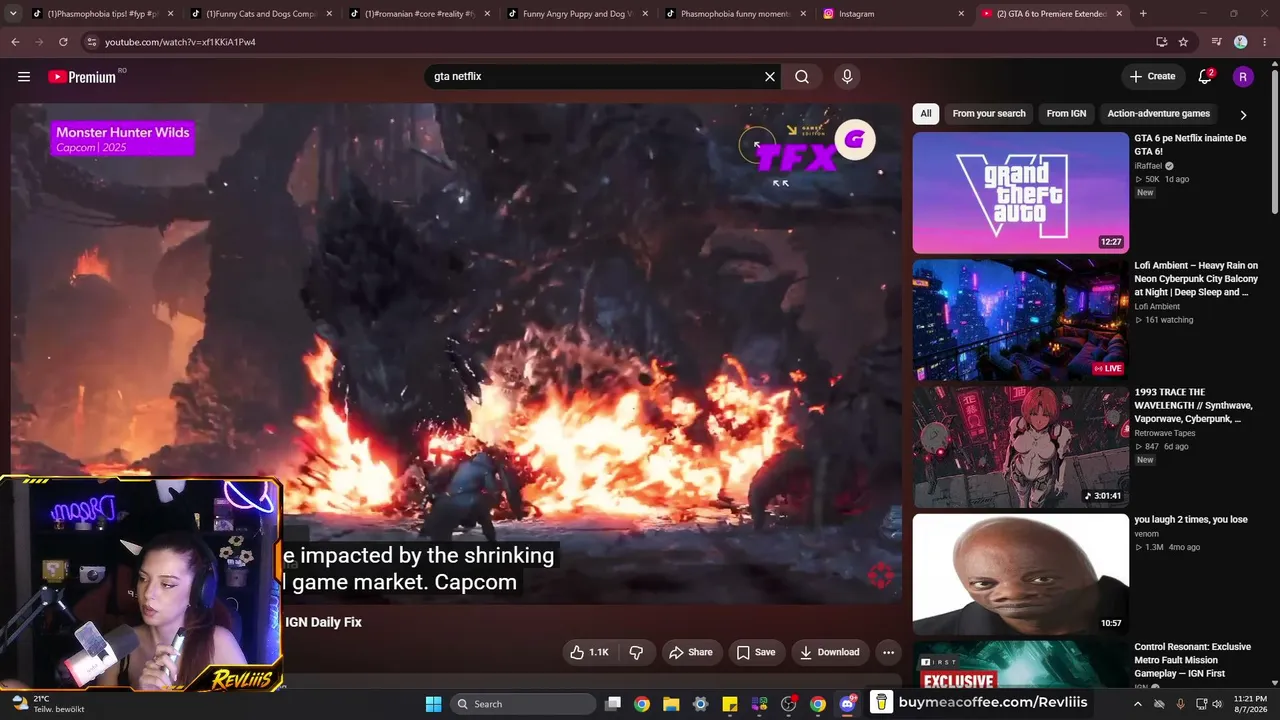Open Windows Start menu
This screenshot has width=1280, height=720.
(434, 704)
